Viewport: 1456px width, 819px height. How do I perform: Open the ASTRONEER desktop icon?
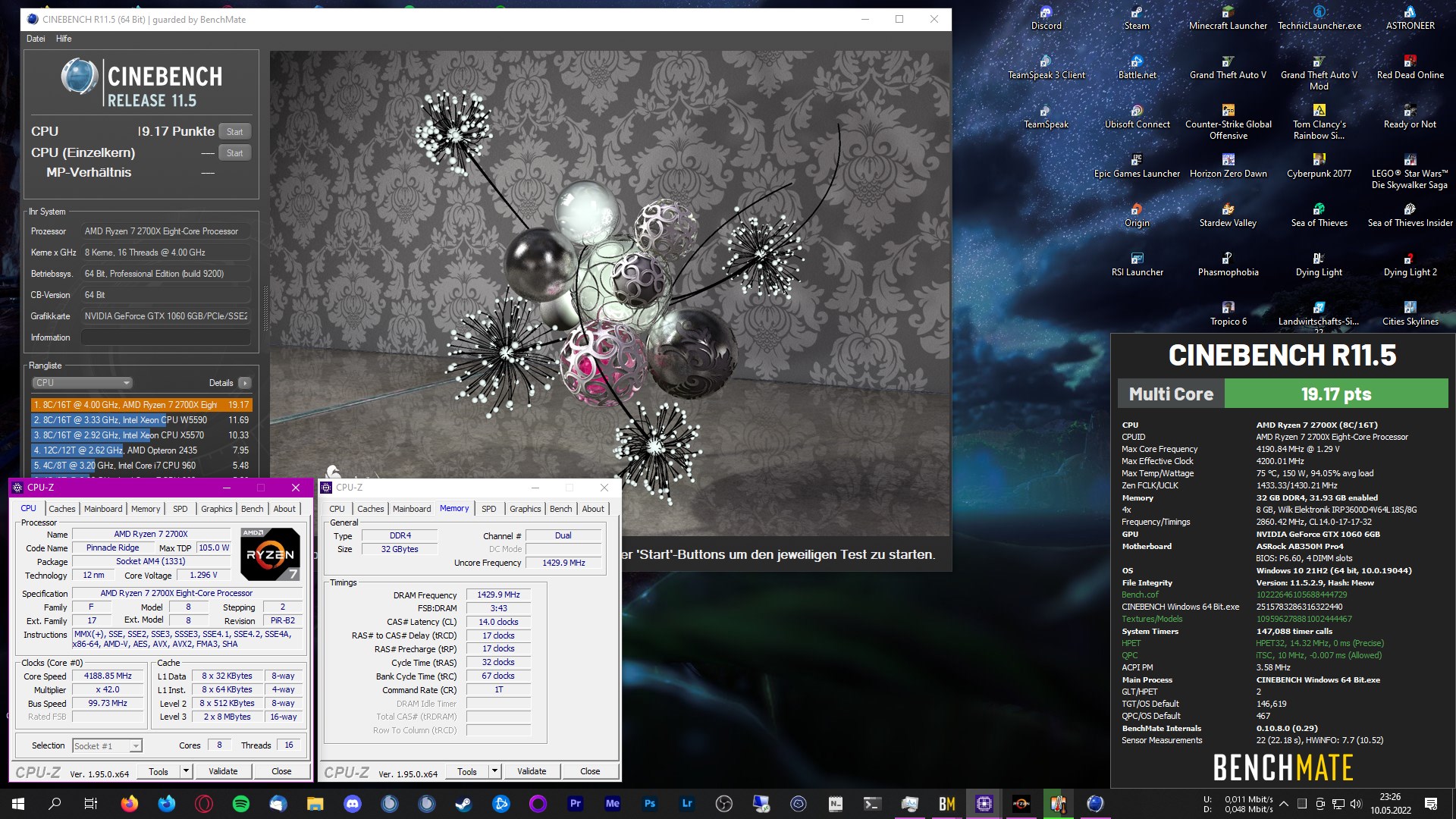1410,17
